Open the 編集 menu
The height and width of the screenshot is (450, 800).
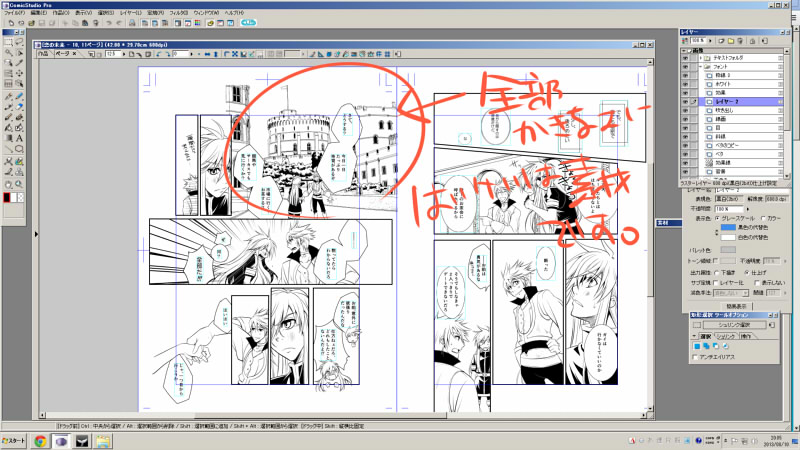(x=38, y=13)
